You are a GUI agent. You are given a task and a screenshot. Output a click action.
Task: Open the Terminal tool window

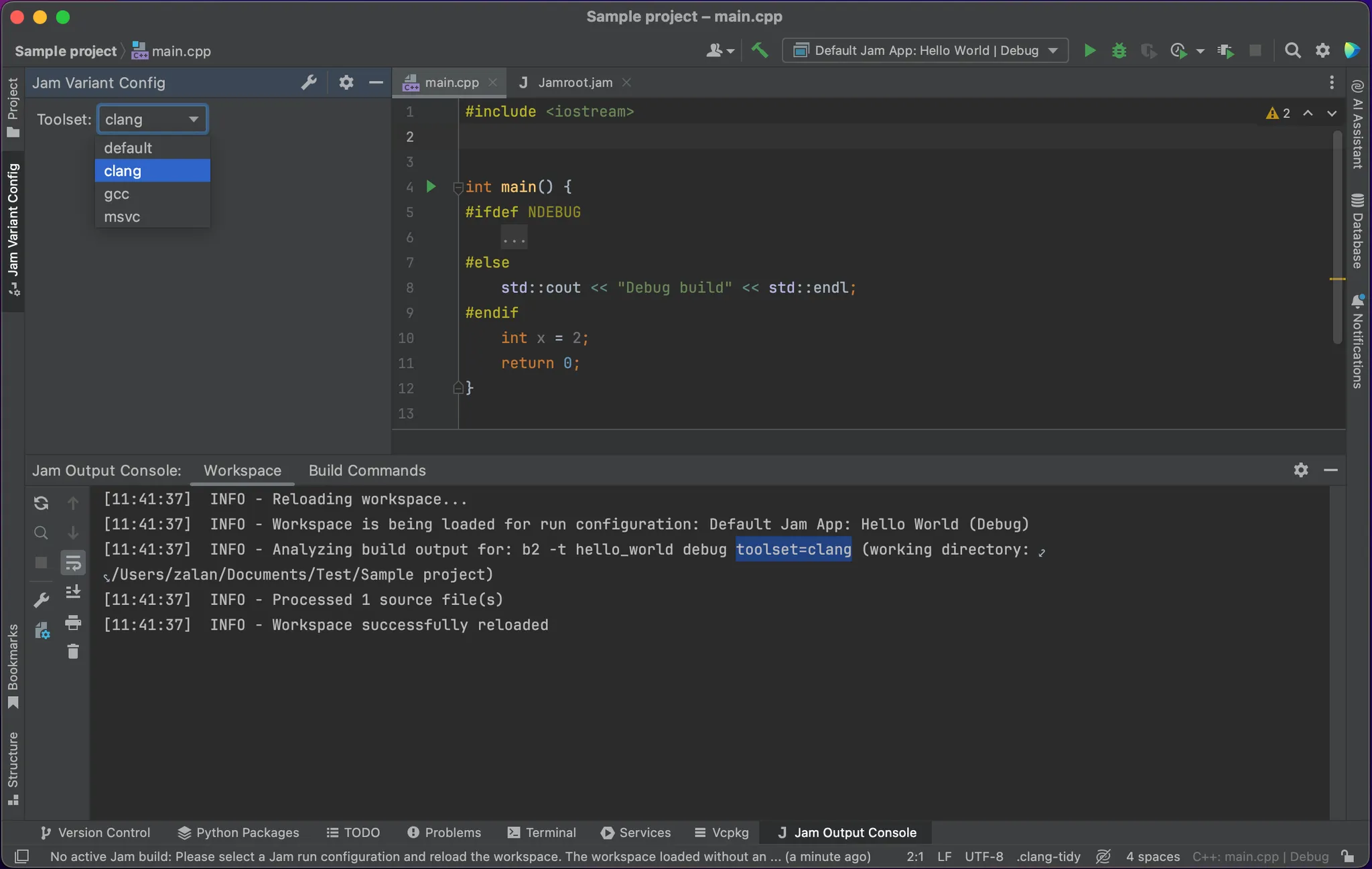pyautogui.click(x=541, y=832)
